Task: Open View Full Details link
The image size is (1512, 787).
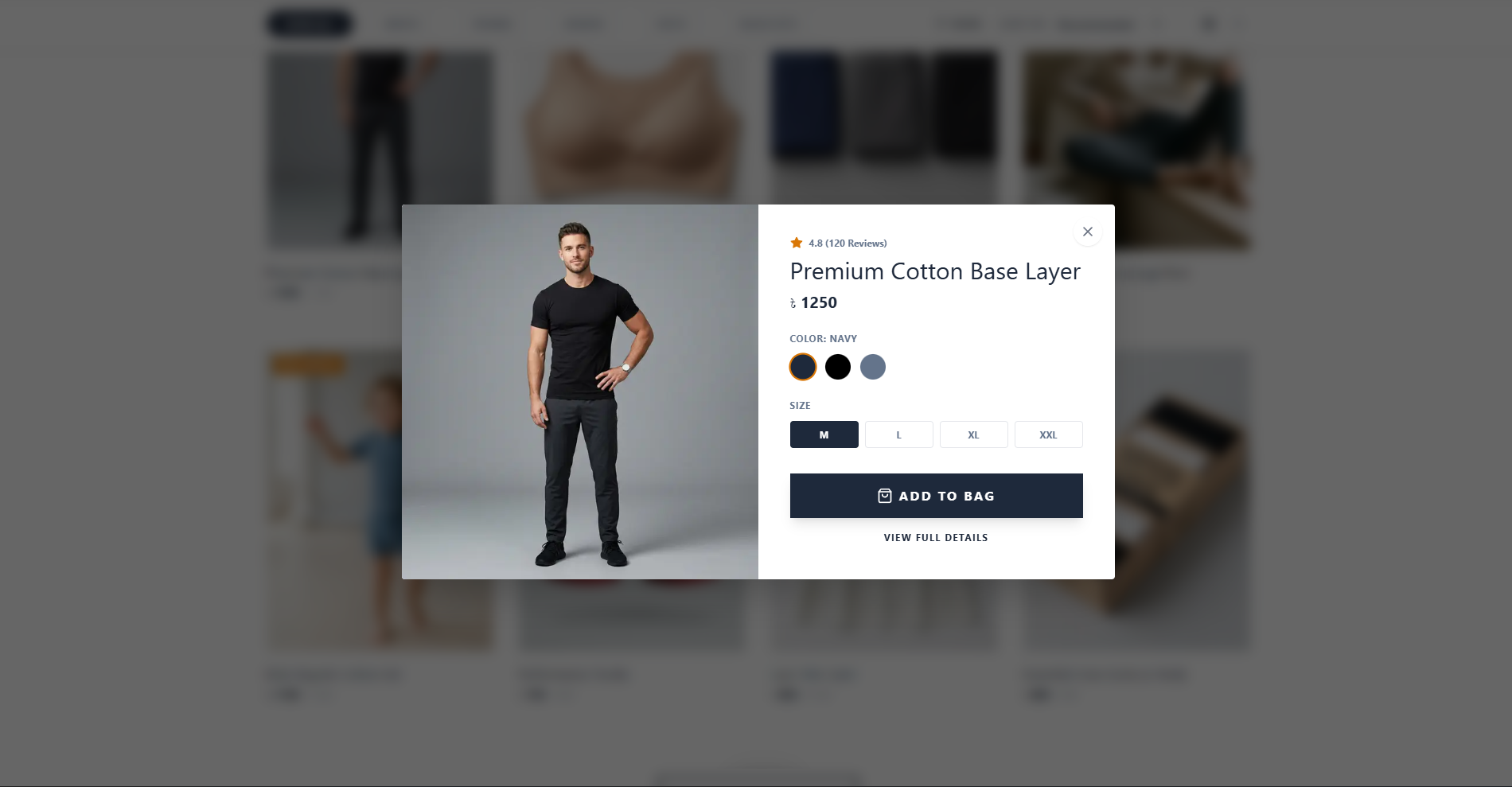Action: coord(936,538)
